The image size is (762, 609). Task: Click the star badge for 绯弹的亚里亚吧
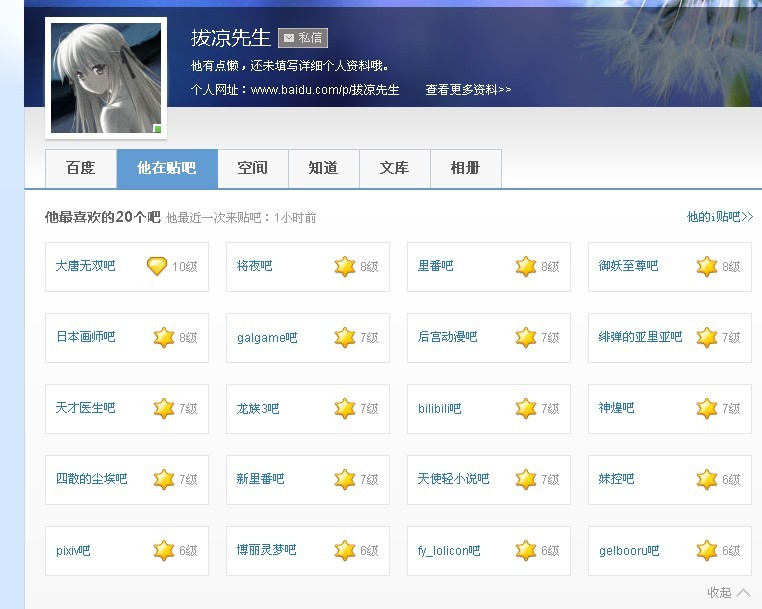(707, 337)
